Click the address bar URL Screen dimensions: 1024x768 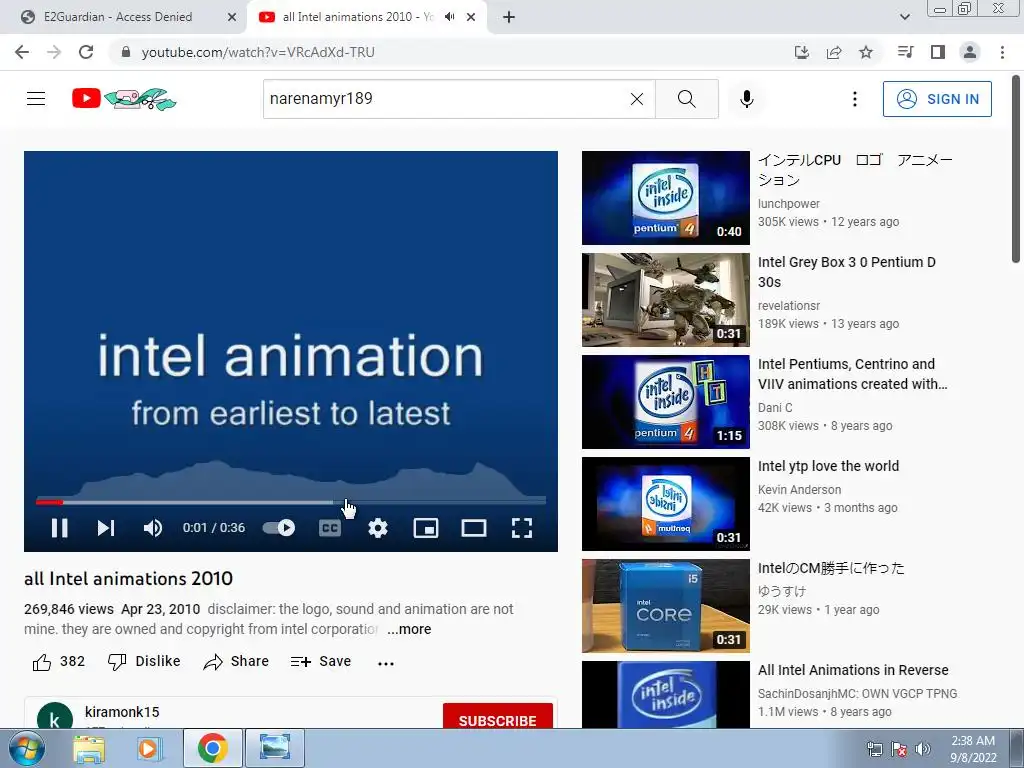pos(258,52)
